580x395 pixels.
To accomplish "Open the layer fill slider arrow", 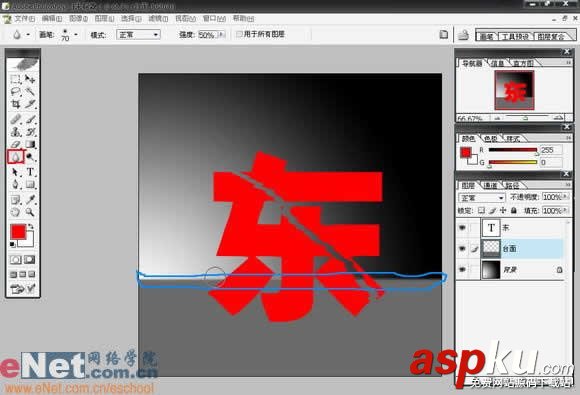I will [x=565, y=210].
